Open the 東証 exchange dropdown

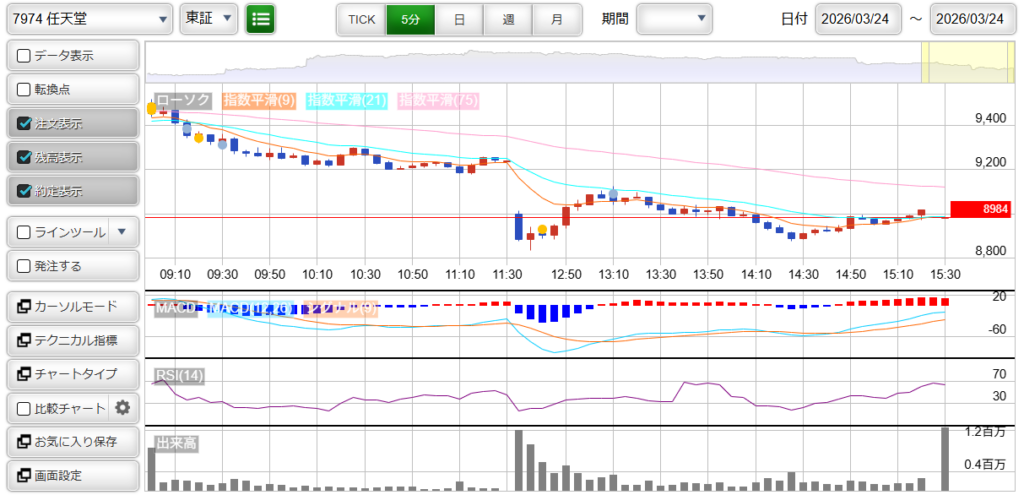click(209, 18)
